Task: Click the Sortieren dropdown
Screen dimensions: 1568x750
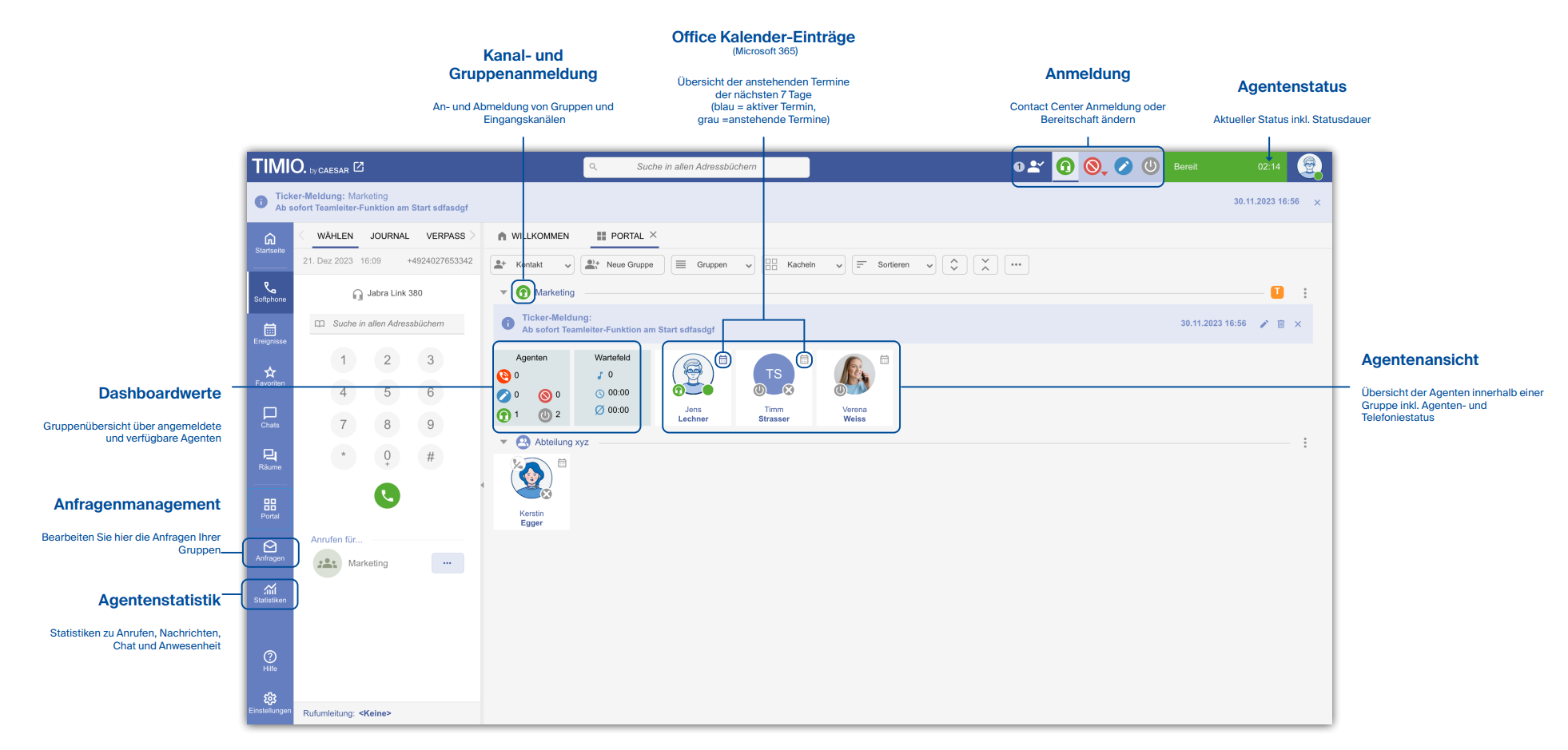Action: [x=893, y=264]
